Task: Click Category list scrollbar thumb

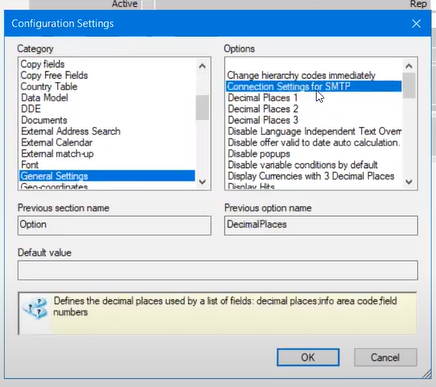Action: [x=202, y=107]
